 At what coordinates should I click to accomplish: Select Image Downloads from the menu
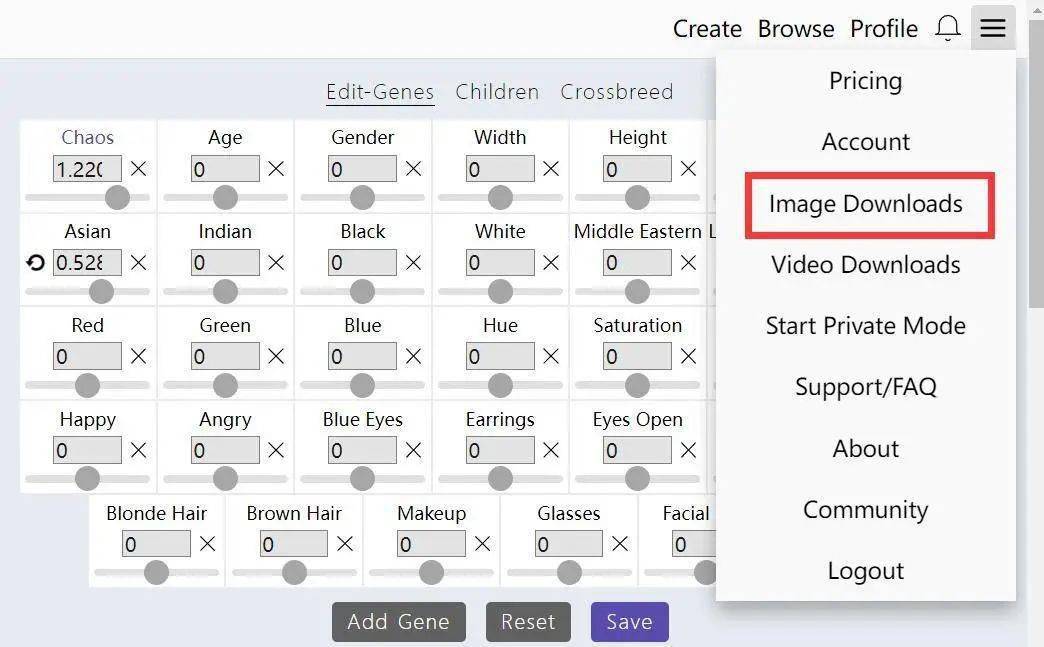(x=865, y=204)
